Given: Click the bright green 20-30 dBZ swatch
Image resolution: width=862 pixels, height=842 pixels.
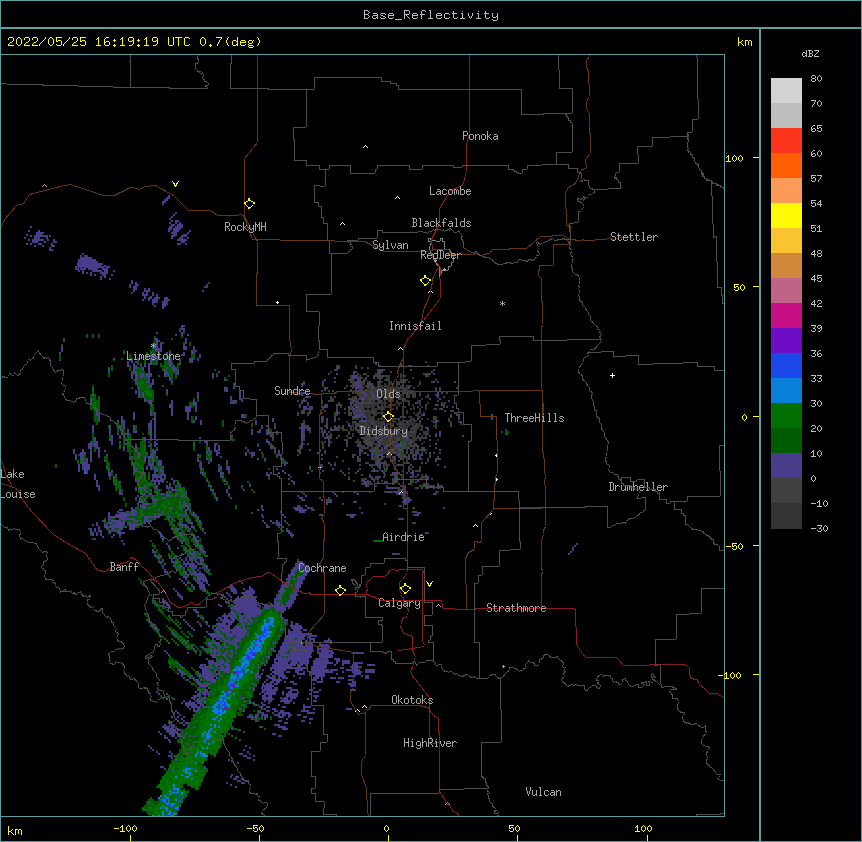Looking at the screenshot, I should [786, 416].
